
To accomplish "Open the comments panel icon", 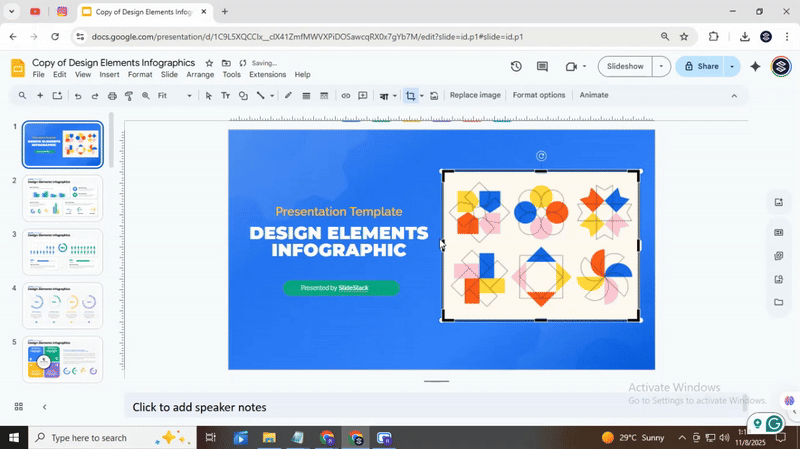I will [542, 67].
